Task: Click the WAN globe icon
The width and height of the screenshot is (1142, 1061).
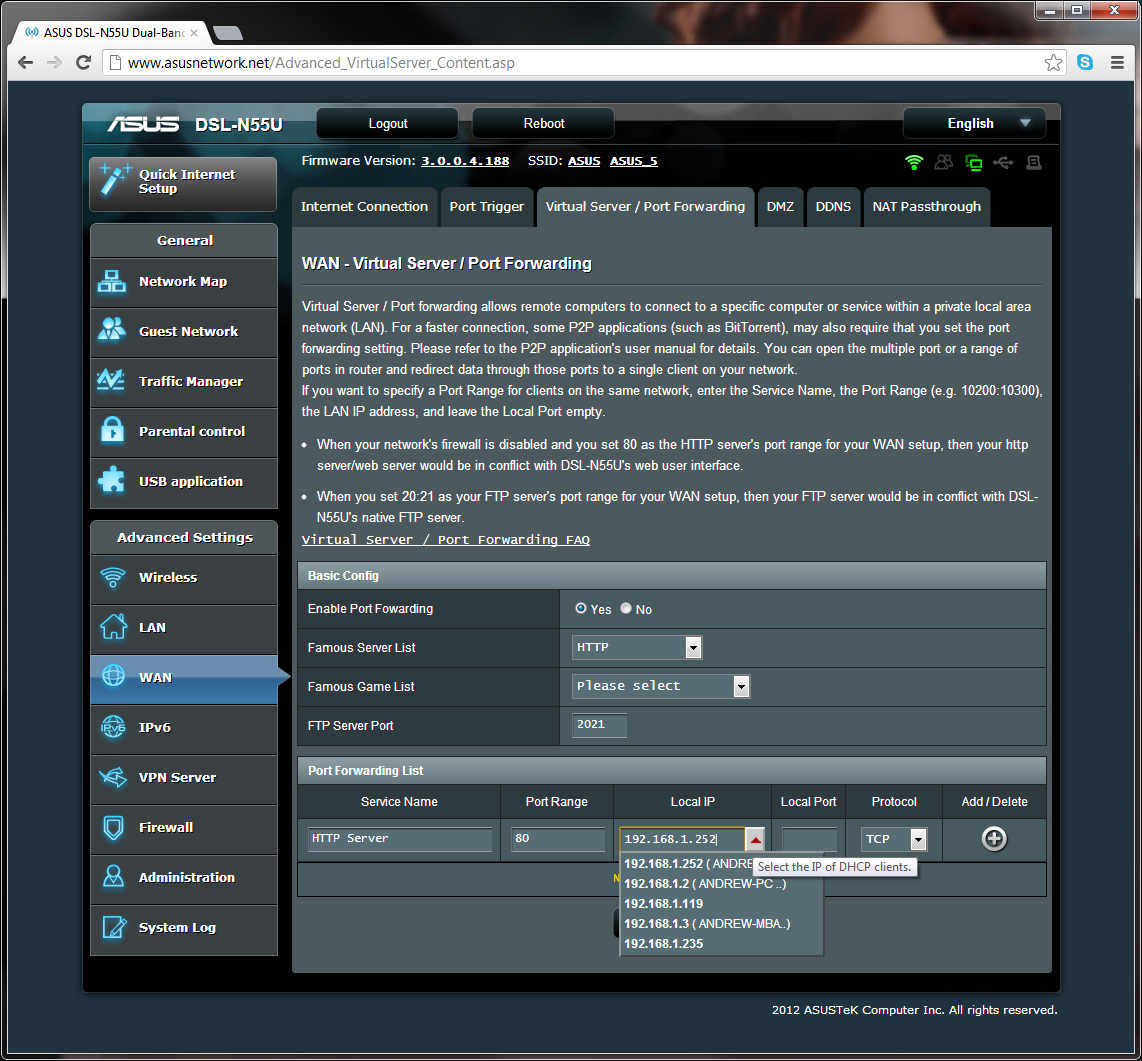Action: point(113,677)
